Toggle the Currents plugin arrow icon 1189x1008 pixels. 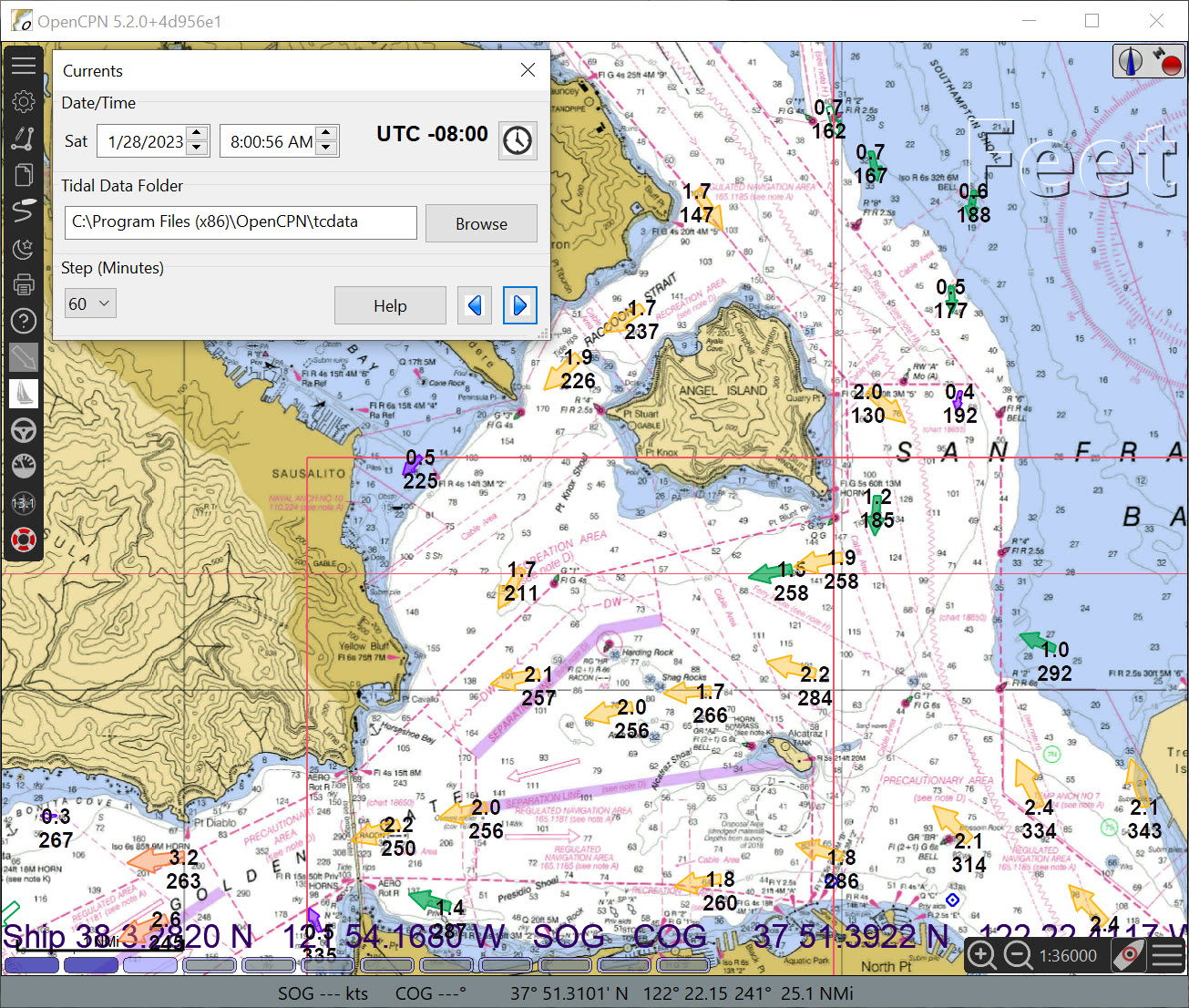point(24,356)
